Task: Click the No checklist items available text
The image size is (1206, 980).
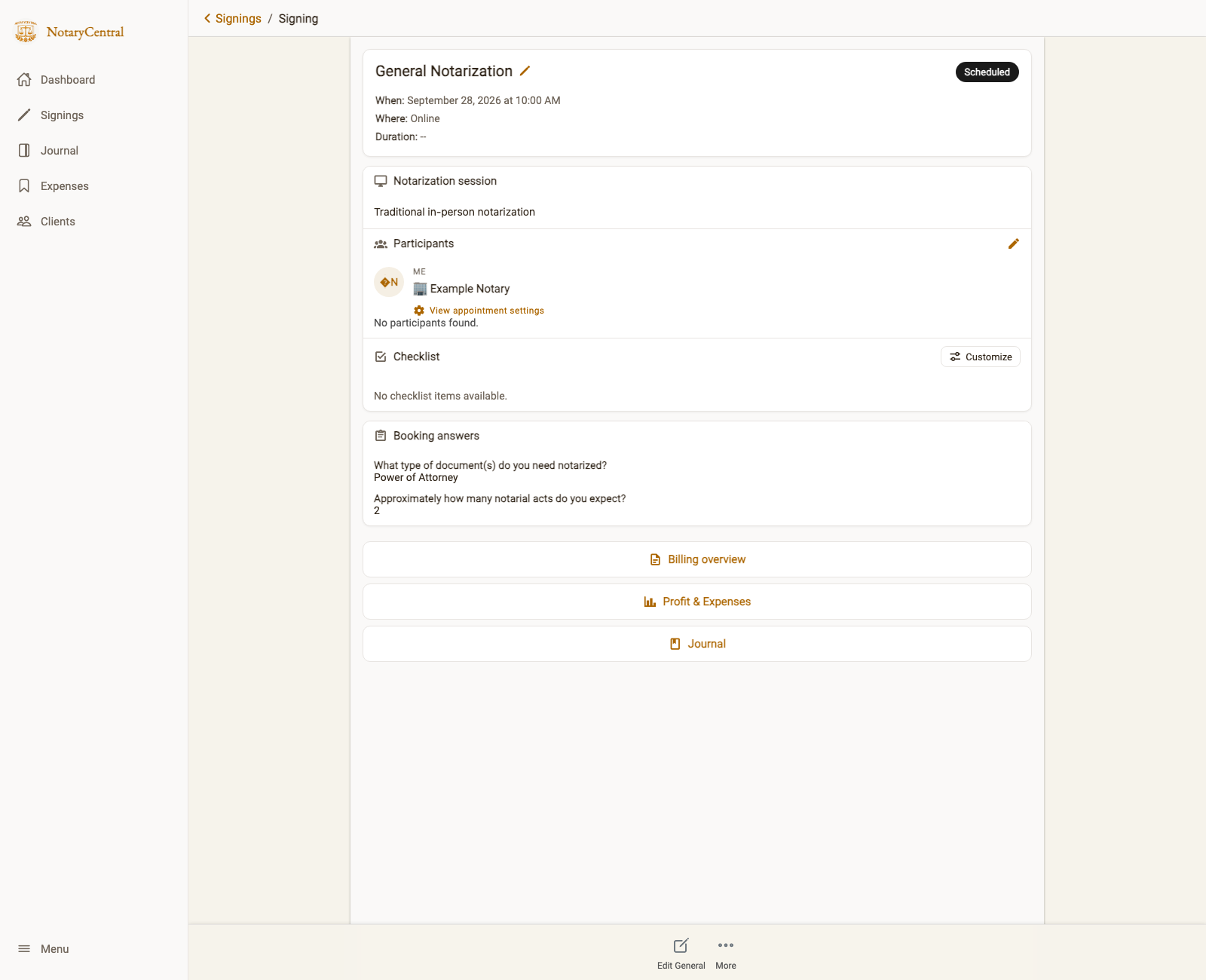Action: click(440, 396)
